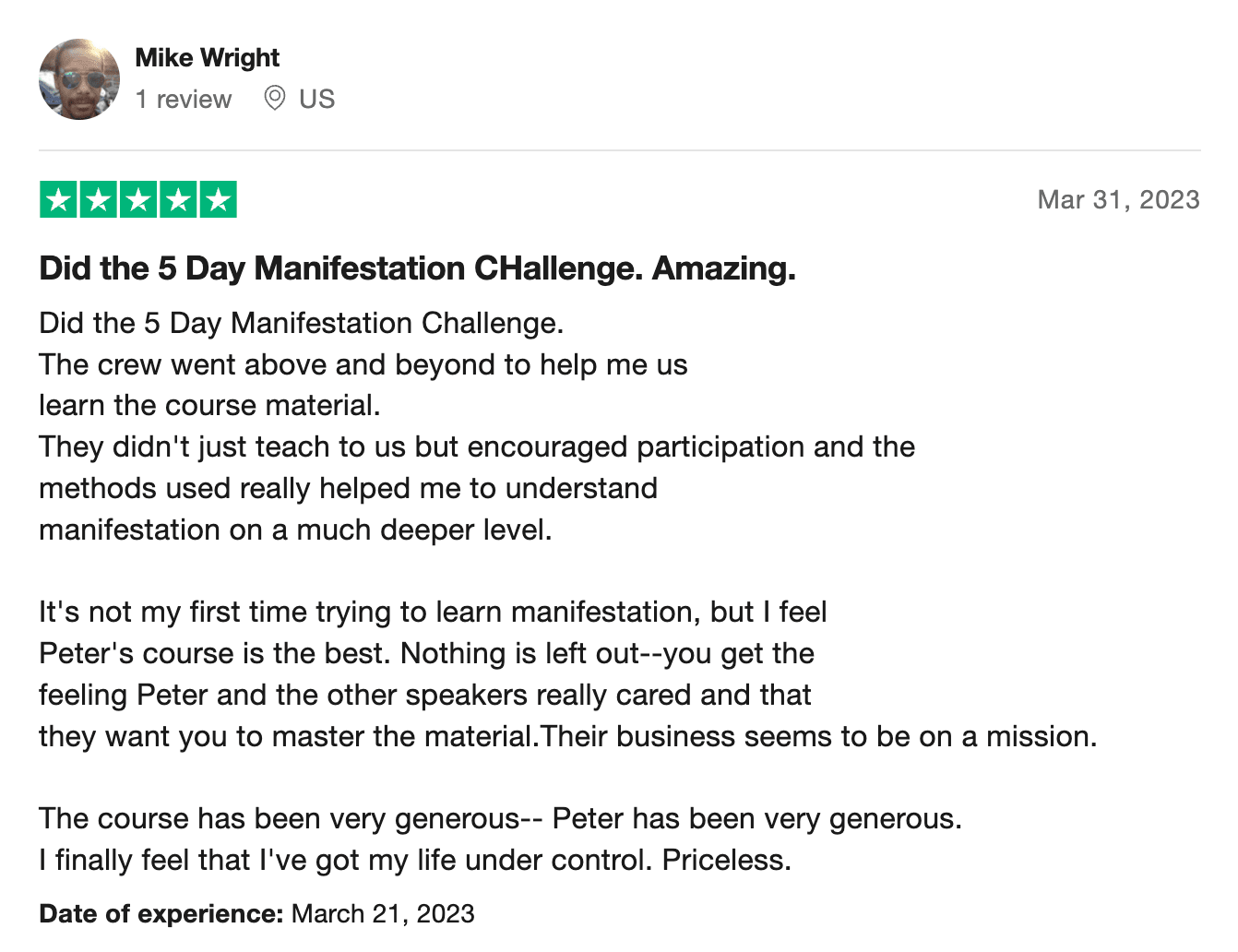The image size is (1238, 952).
Task: Click the line "The crew went above and beyond"
Action: tap(363, 364)
